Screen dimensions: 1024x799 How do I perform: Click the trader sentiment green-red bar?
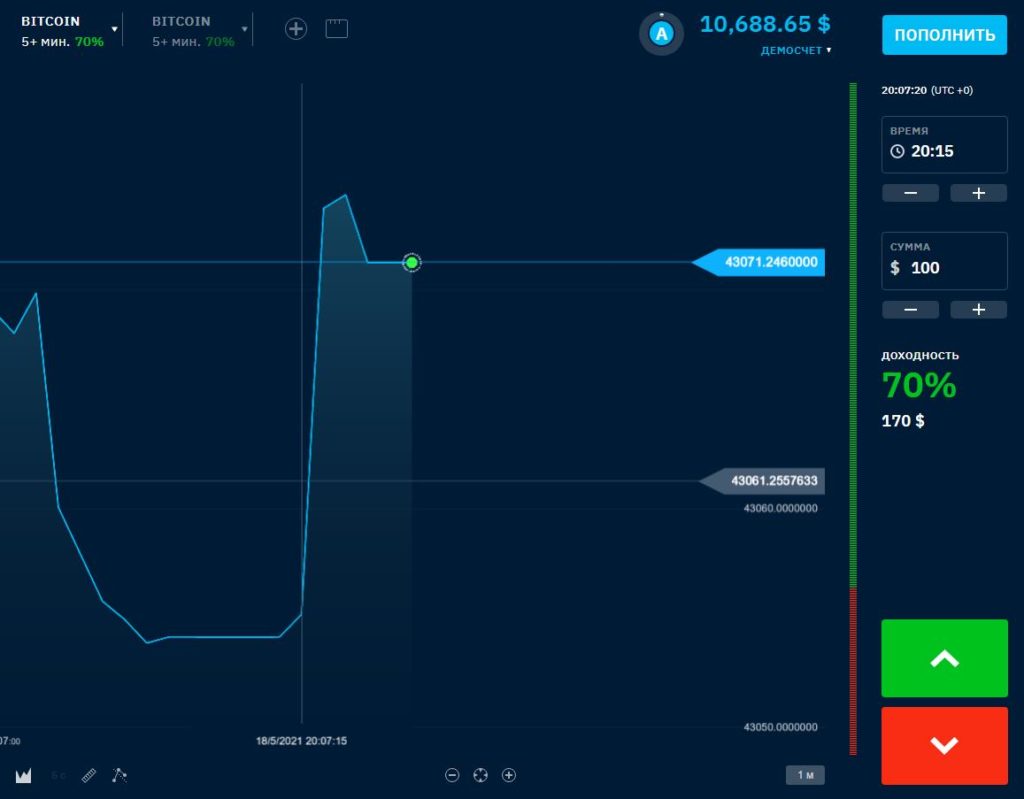click(853, 418)
